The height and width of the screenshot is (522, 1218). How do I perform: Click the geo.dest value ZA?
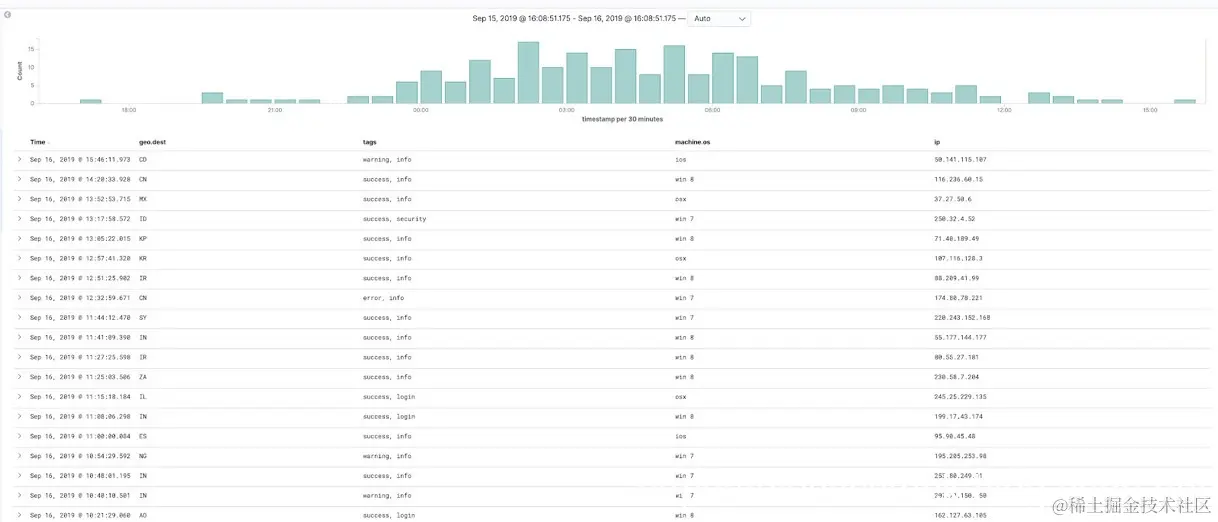(x=143, y=377)
